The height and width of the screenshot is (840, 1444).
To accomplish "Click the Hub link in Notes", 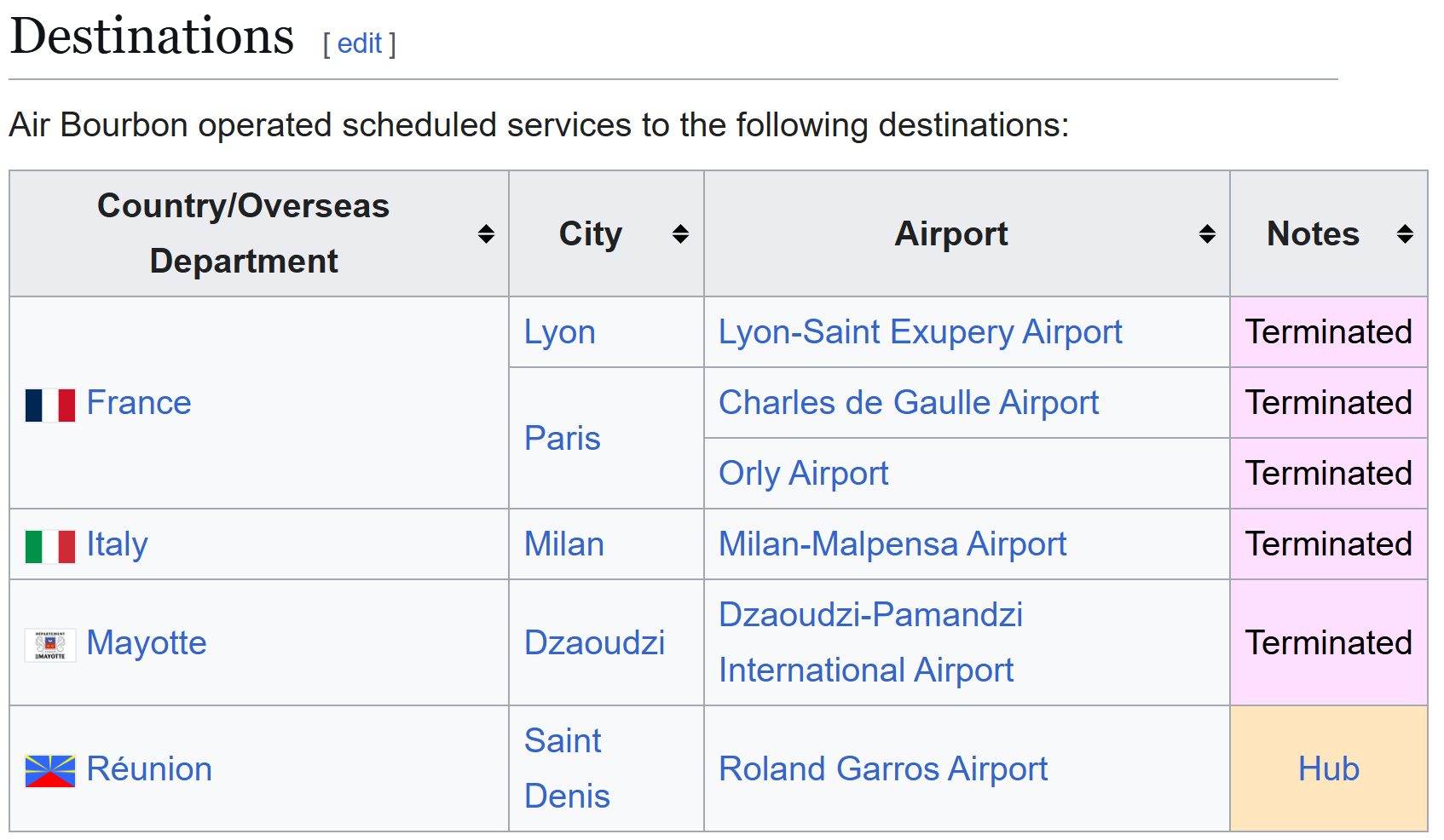I will [1328, 769].
